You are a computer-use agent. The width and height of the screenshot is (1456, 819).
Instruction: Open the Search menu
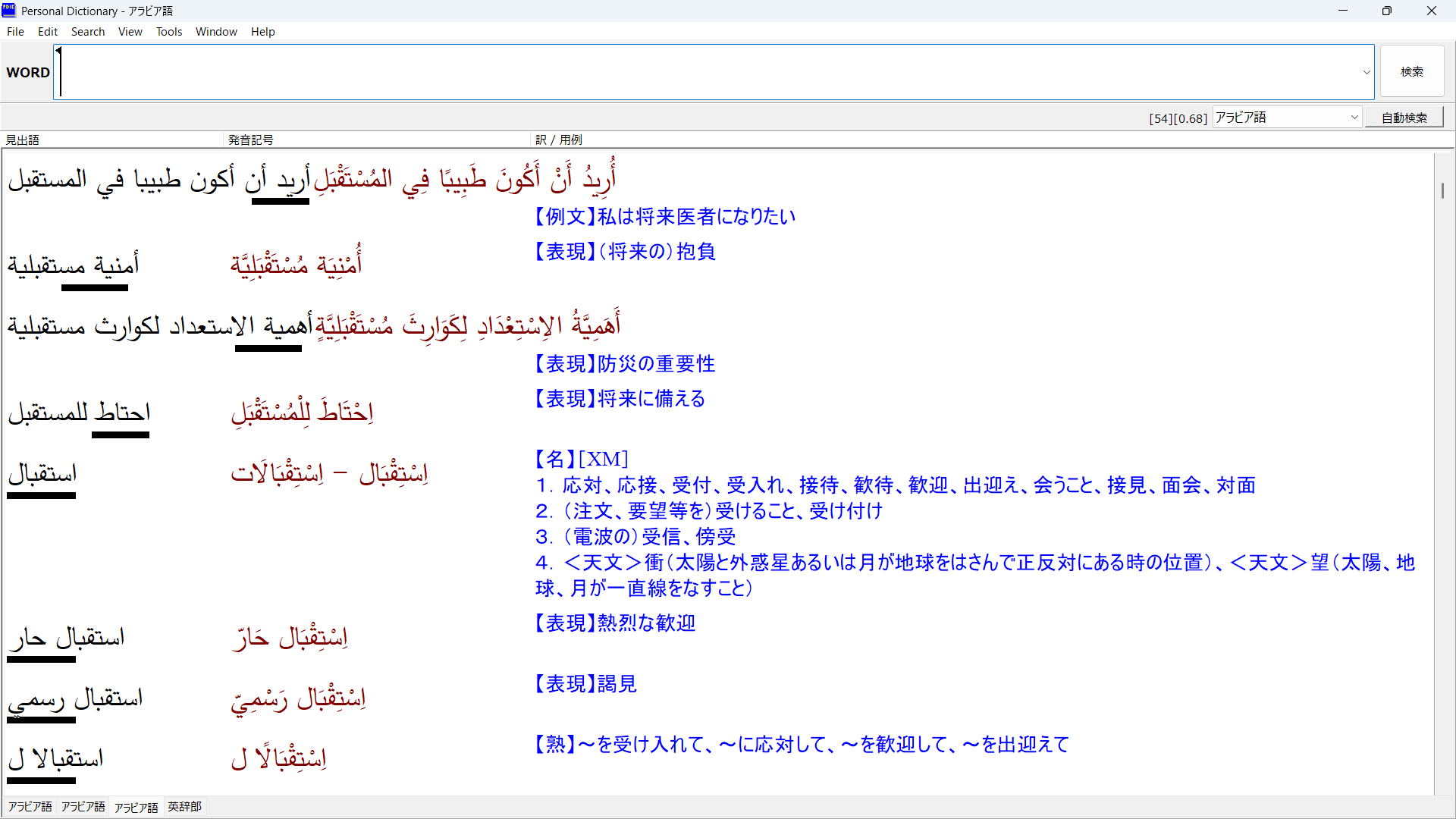[88, 32]
